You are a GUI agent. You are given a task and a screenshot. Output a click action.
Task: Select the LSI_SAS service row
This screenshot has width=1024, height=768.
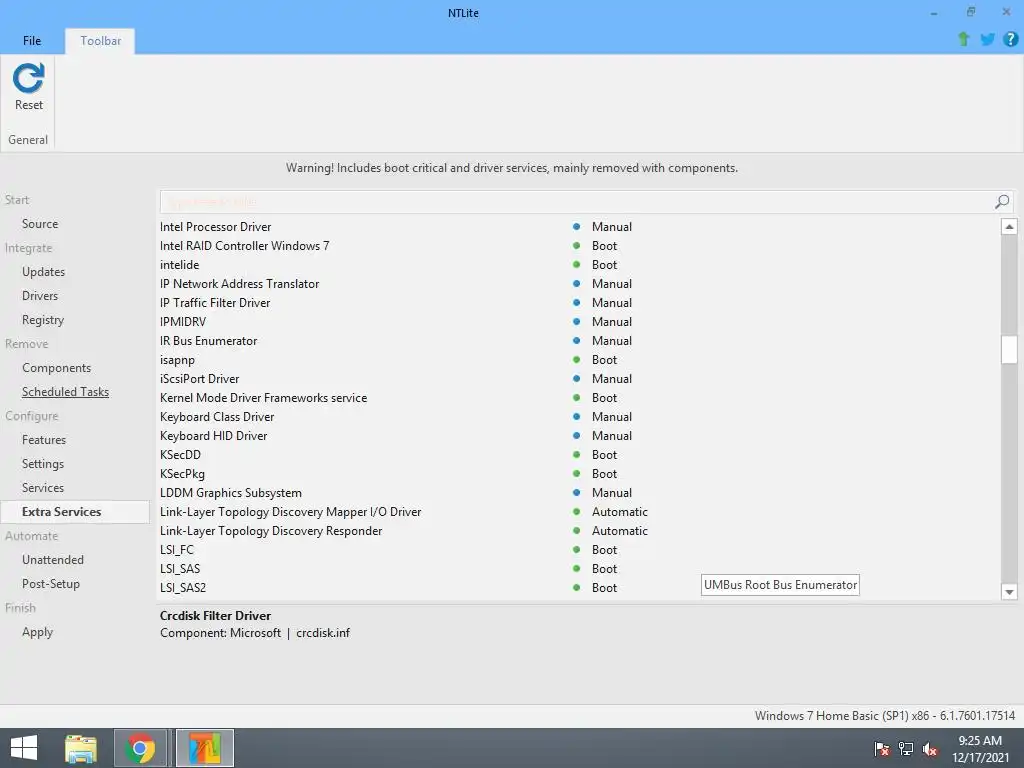579,568
